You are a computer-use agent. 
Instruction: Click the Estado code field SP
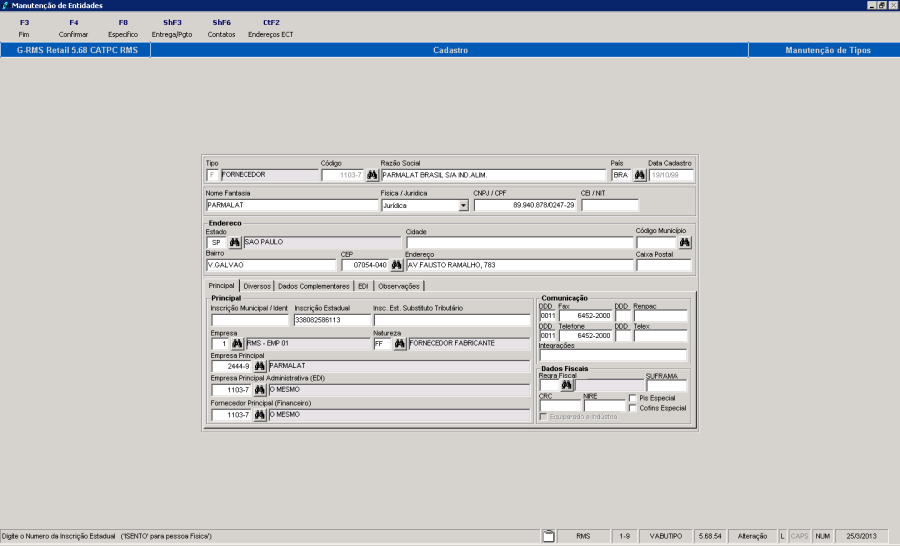(216, 242)
